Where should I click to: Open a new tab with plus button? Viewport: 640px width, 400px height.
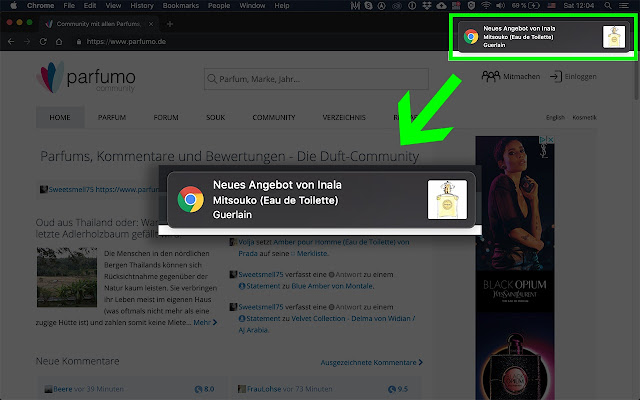pyautogui.click(x=169, y=24)
